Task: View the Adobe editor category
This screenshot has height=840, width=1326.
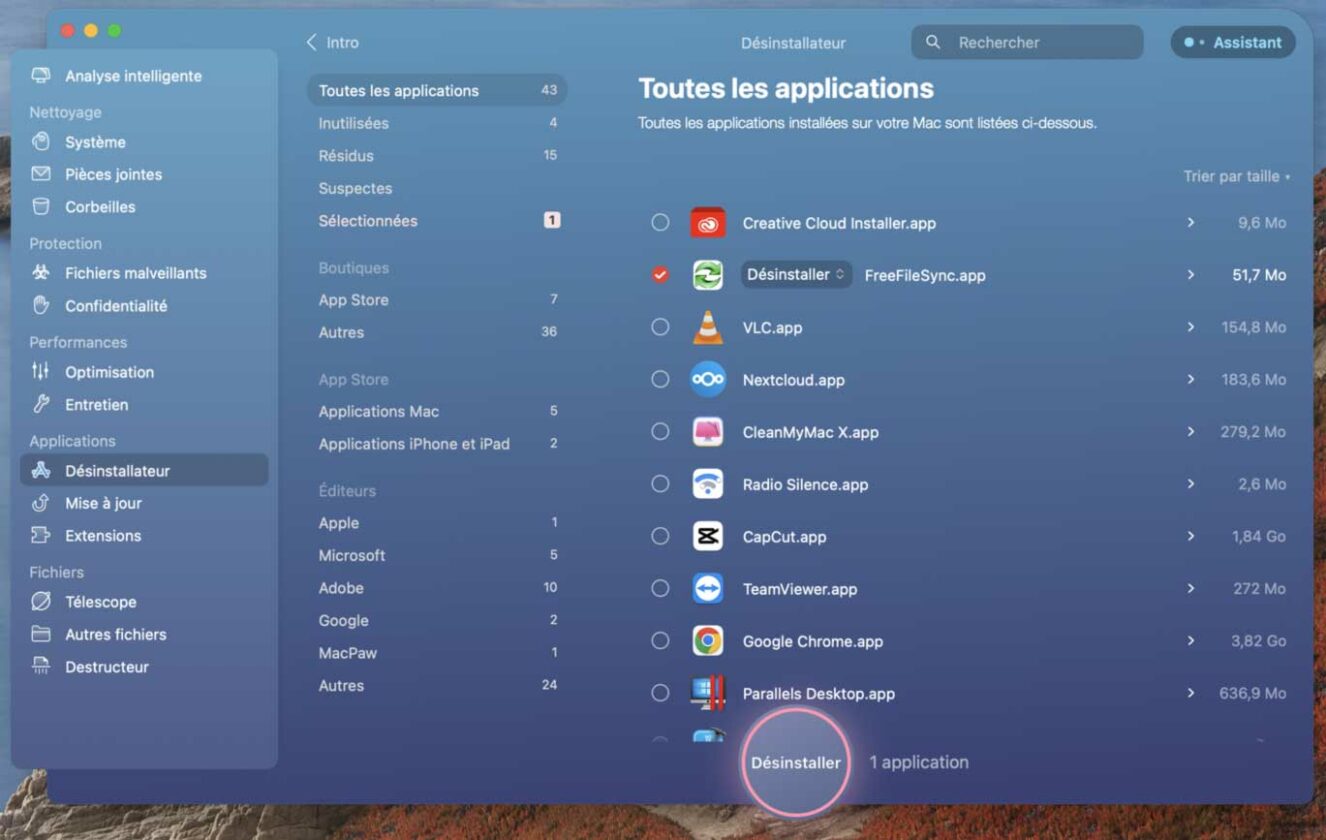Action: tap(340, 588)
